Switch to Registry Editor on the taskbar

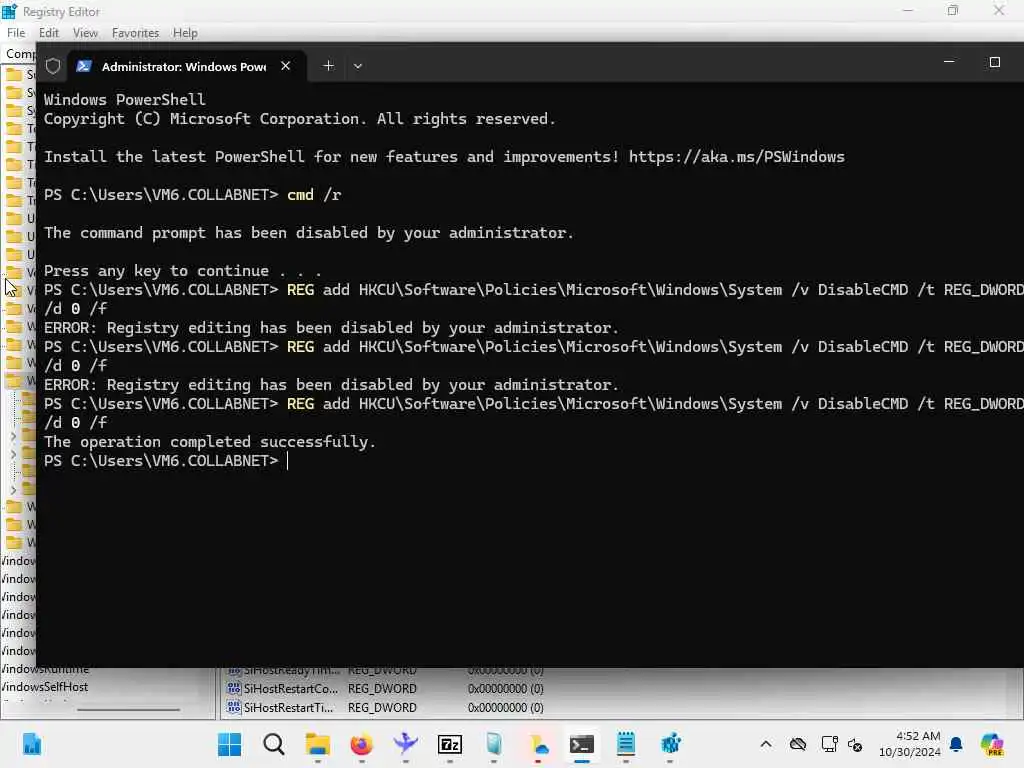(x=671, y=744)
